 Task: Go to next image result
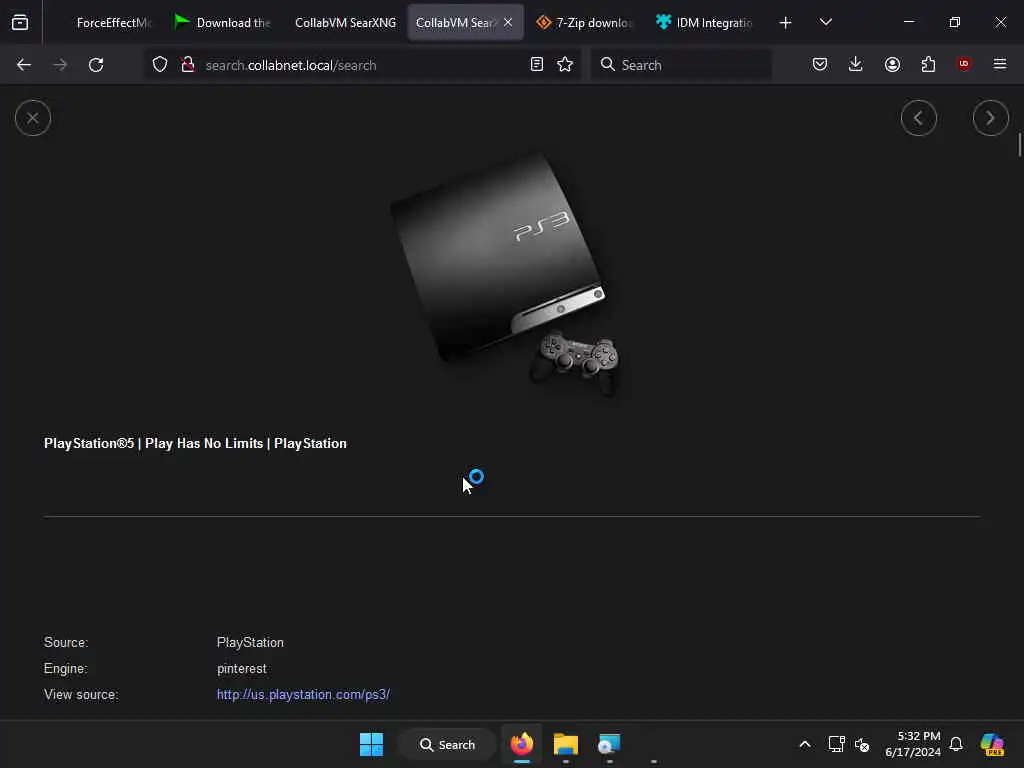click(x=990, y=118)
